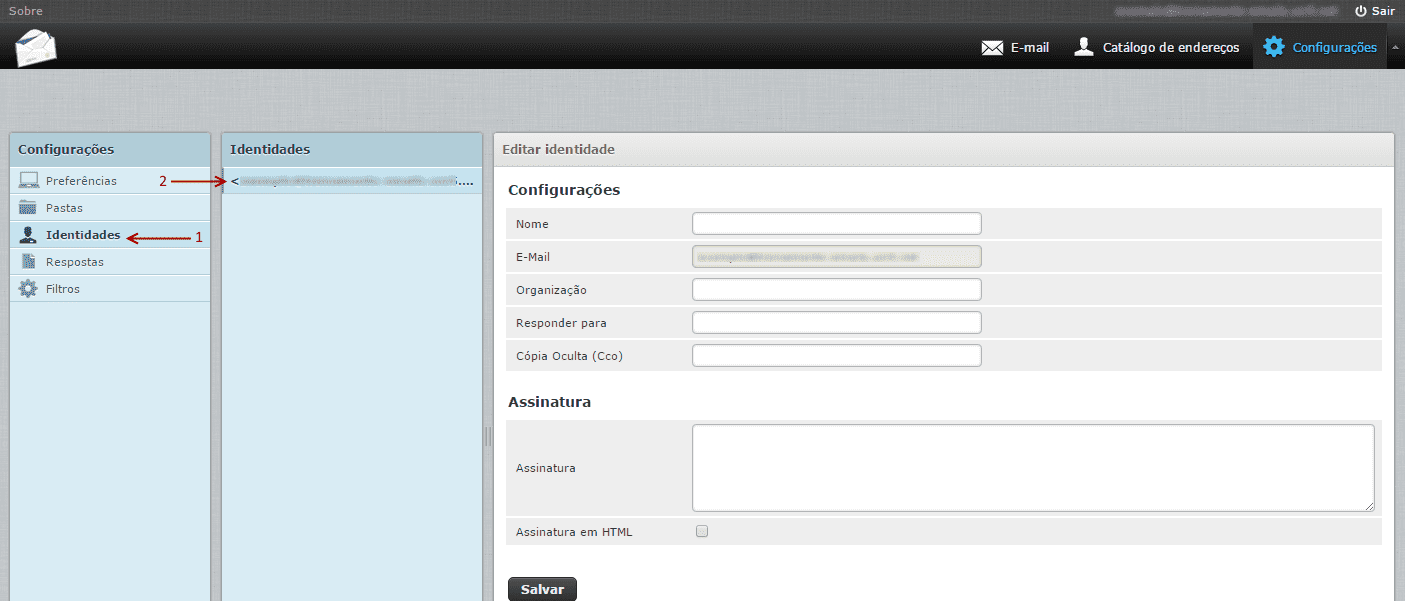
Task: Open Catálogo de endereços person icon
Action: 1083,47
